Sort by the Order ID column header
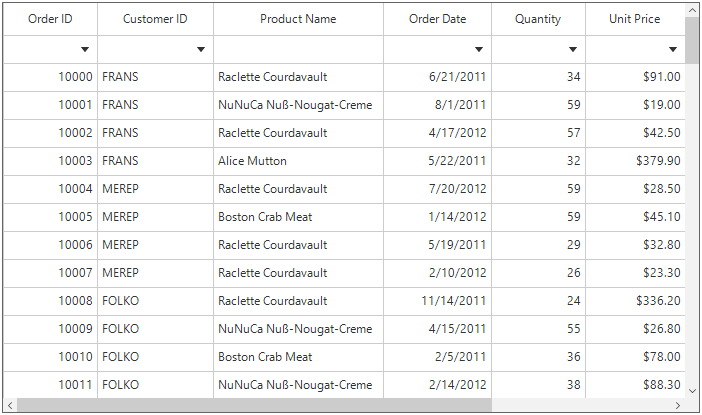The image size is (702, 415). click(x=50, y=19)
